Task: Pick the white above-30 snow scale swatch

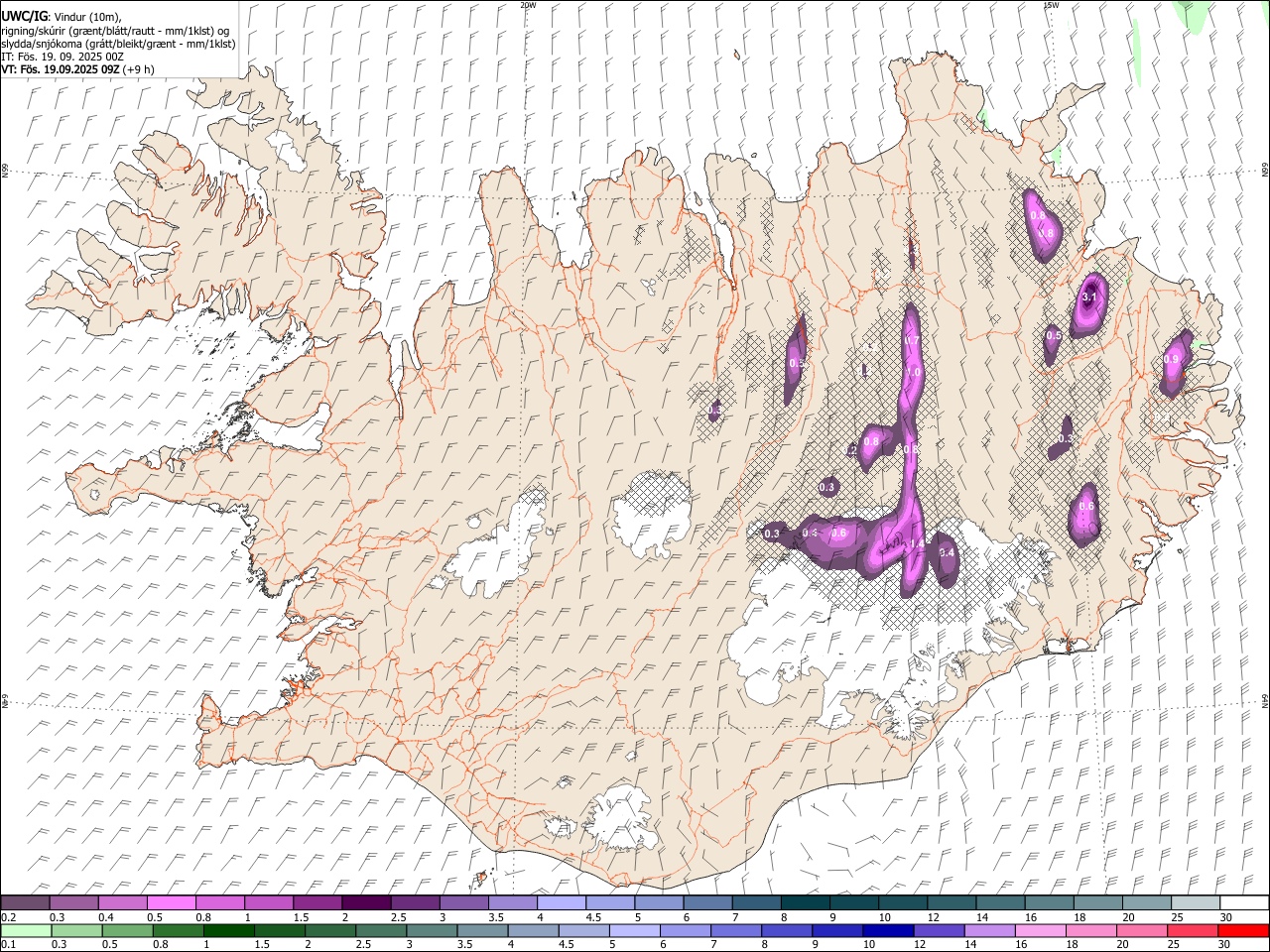Action: 1243,903
